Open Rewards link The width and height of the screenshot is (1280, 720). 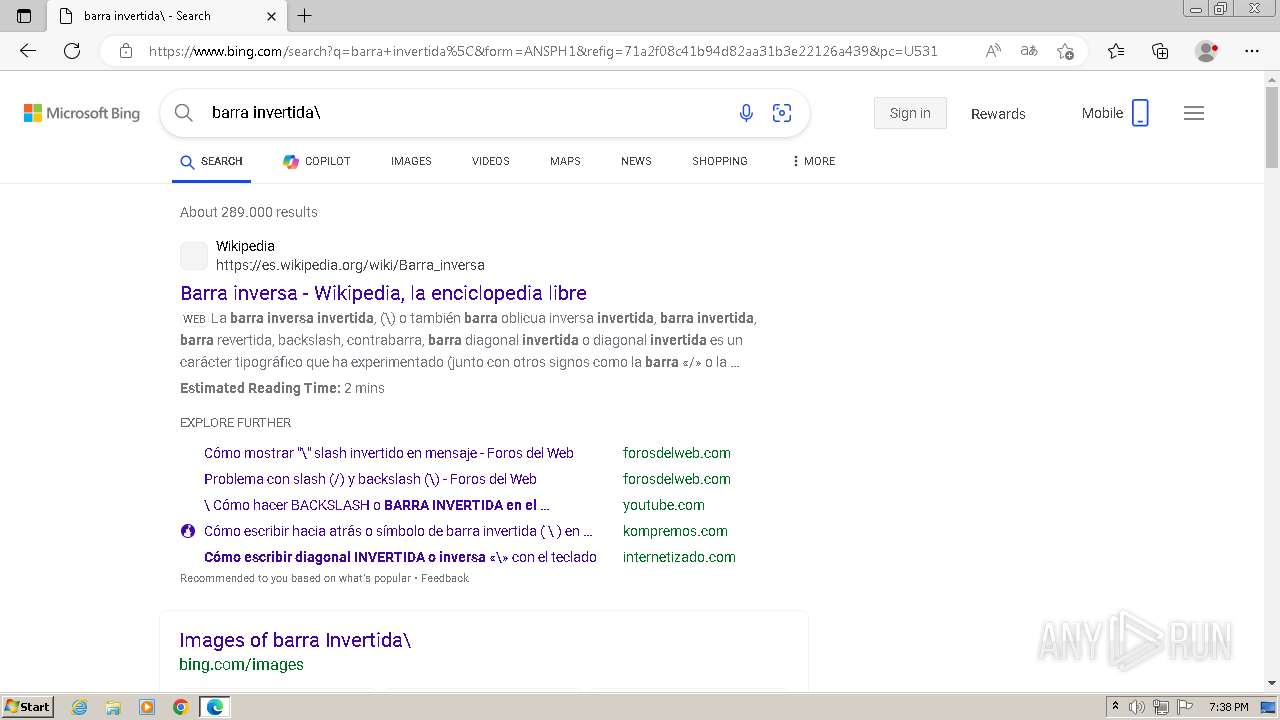(998, 114)
